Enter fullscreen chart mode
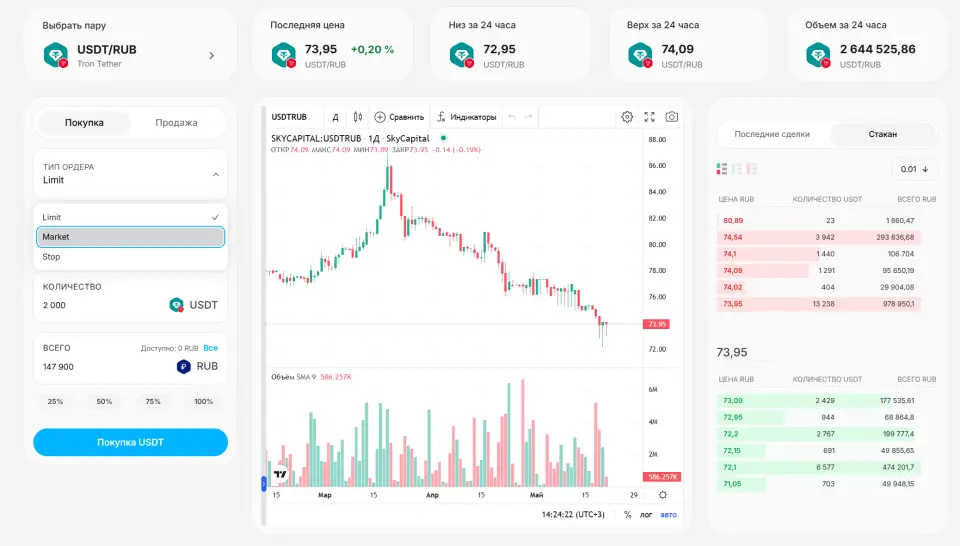 point(650,117)
